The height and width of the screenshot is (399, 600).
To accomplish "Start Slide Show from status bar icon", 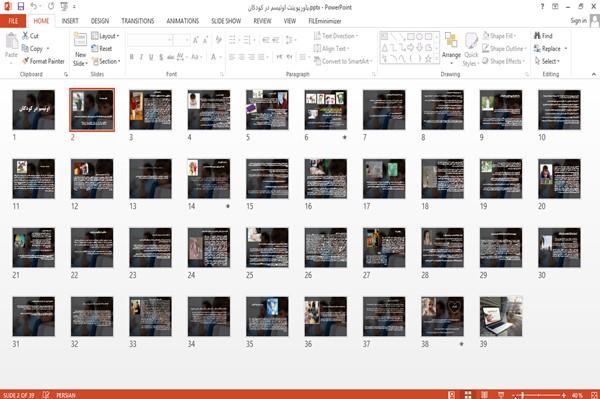I will tap(501, 395).
